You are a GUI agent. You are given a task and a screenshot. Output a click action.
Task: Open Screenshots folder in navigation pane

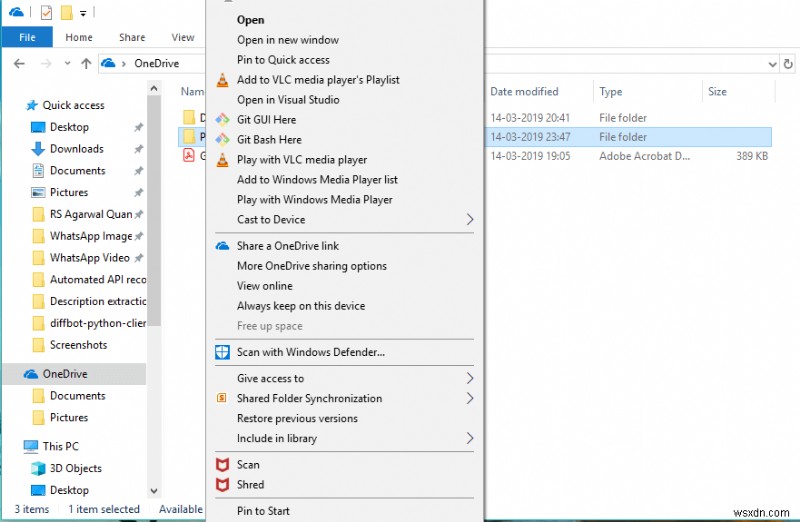coord(78,345)
